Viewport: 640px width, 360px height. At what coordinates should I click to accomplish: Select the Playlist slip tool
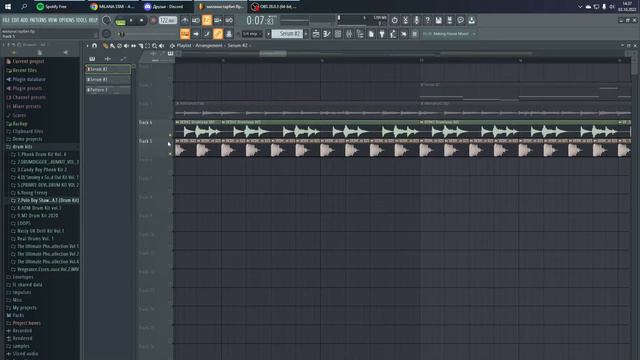pos(133,46)
